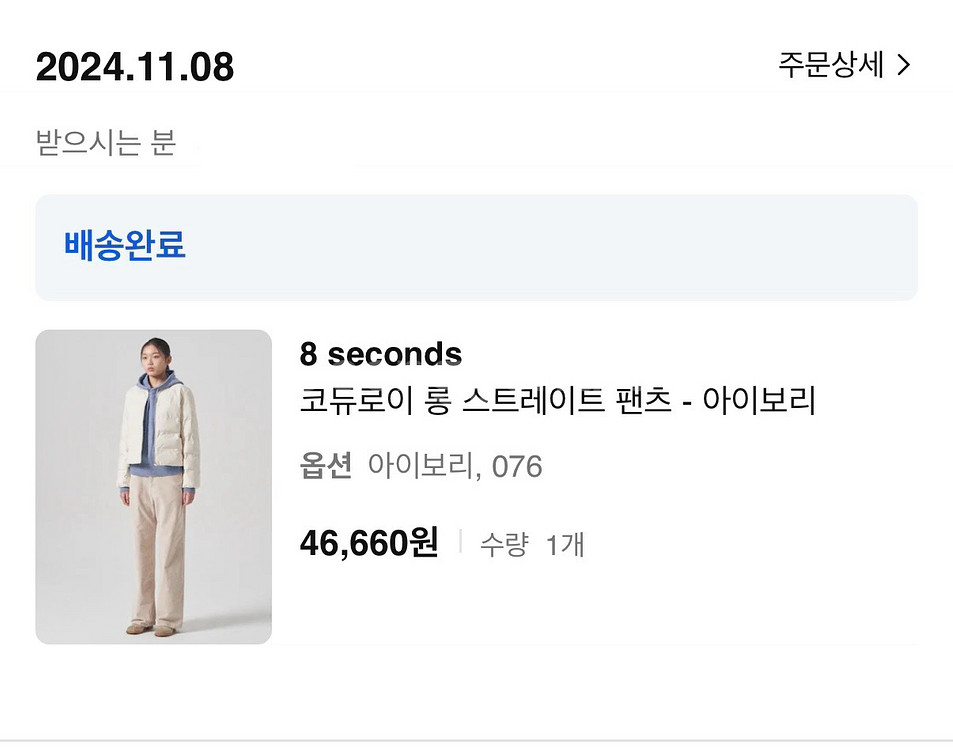The image size is (953, 750).
Task: Click the price 46,660원
Action: coord(369,543)
